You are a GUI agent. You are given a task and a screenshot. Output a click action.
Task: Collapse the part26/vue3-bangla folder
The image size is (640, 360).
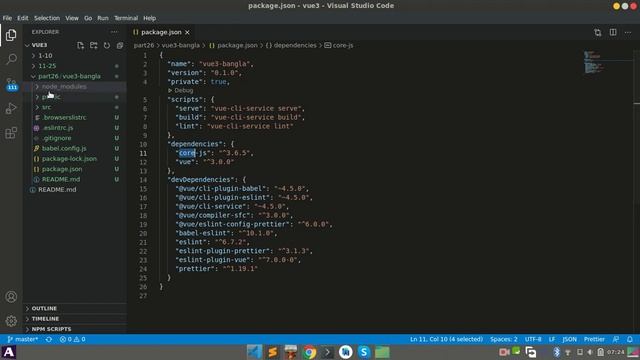pos(69,76)
